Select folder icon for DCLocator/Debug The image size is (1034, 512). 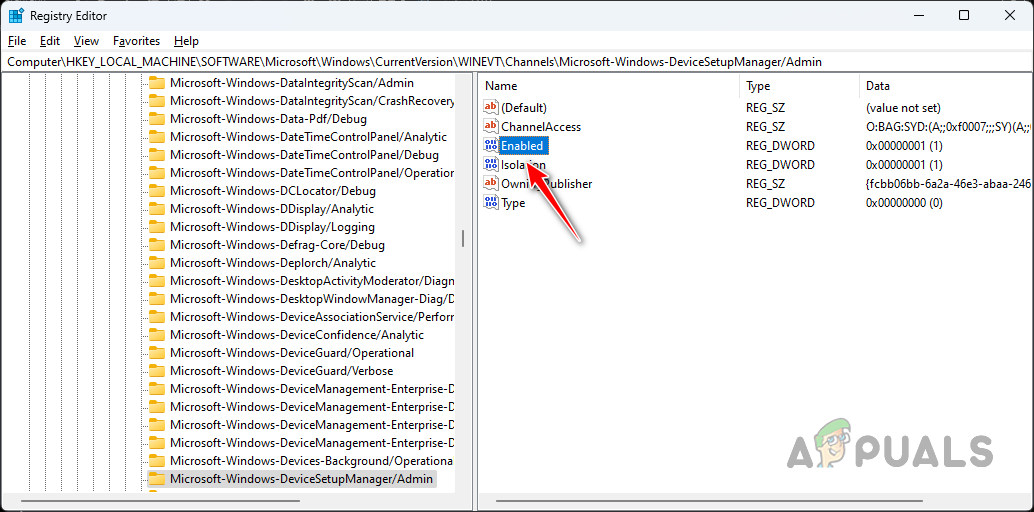(x=156, y=191)
